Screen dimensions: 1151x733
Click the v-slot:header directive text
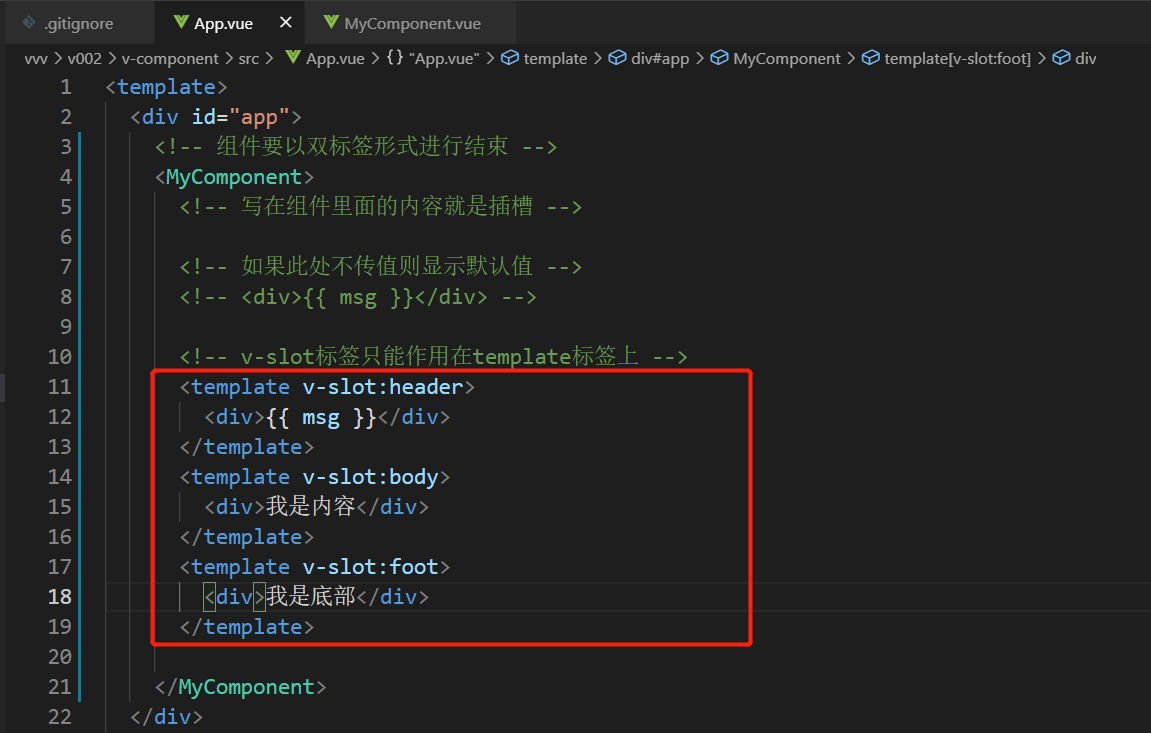382,387
